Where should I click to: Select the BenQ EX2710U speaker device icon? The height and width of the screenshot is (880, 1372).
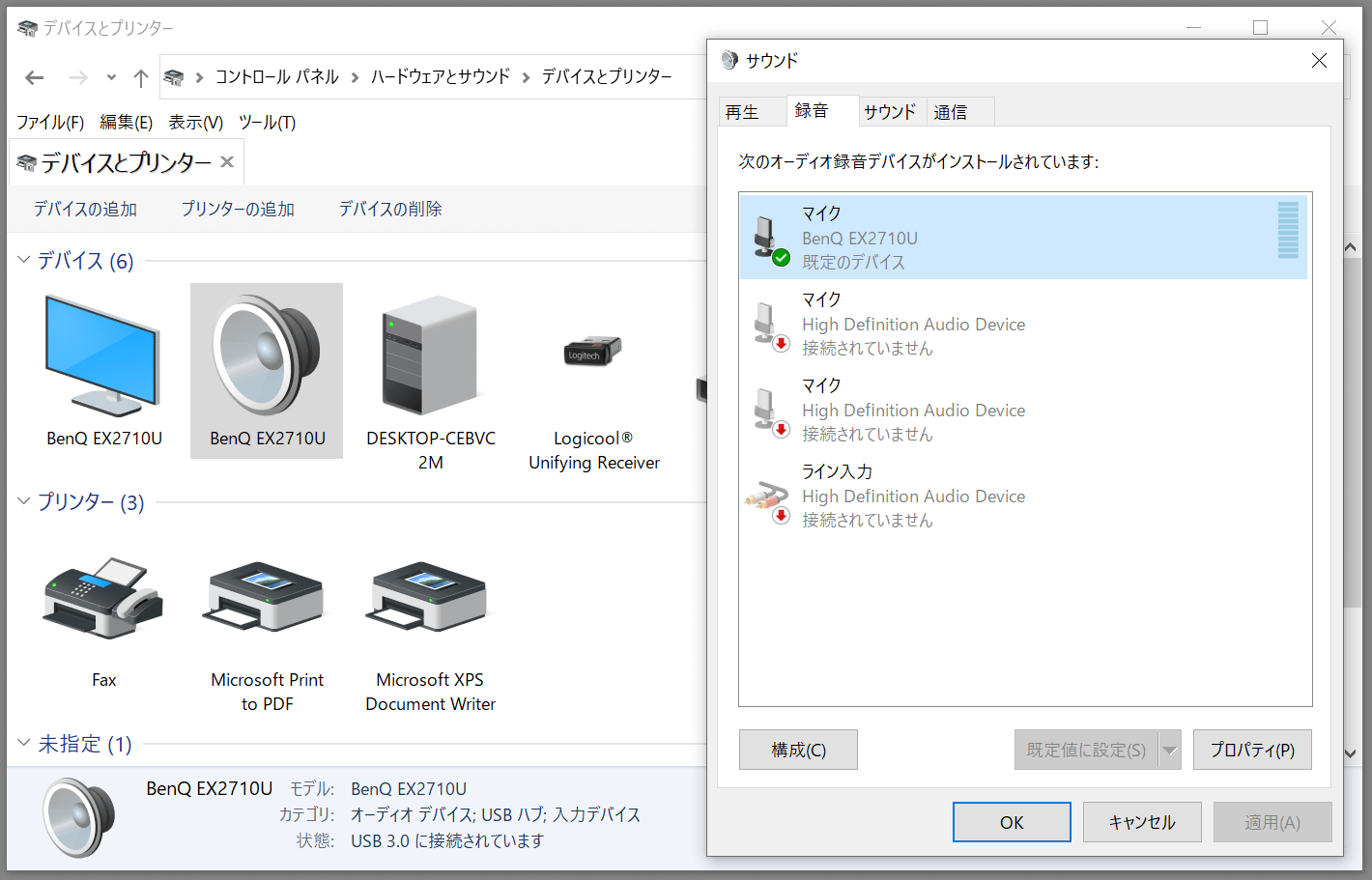coord(266,355)
